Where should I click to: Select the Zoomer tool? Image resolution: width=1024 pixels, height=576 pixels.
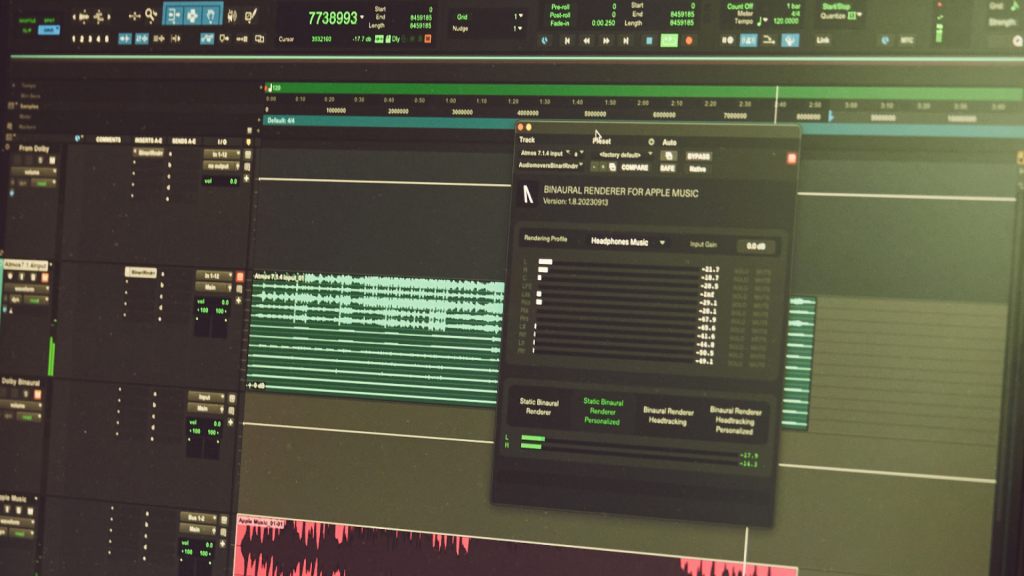150,13
